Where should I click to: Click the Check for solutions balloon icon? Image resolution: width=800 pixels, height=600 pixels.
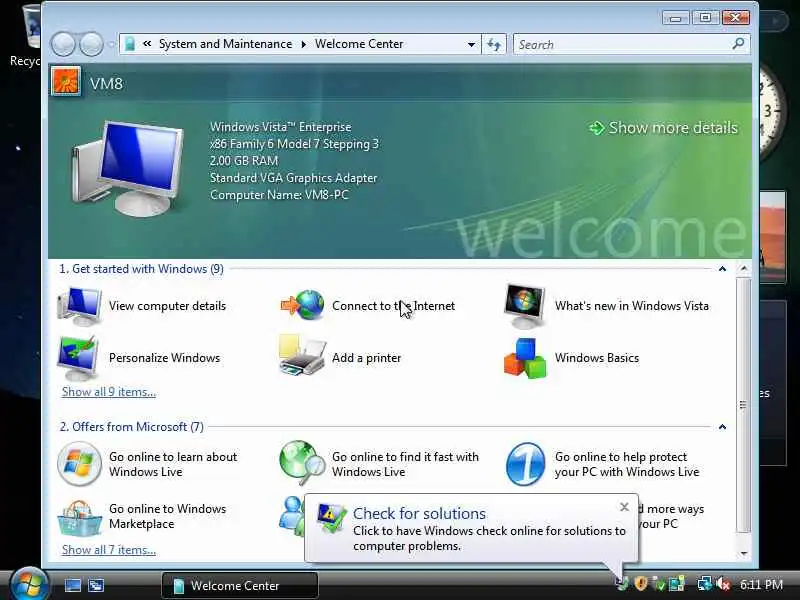tap(331, 518)
